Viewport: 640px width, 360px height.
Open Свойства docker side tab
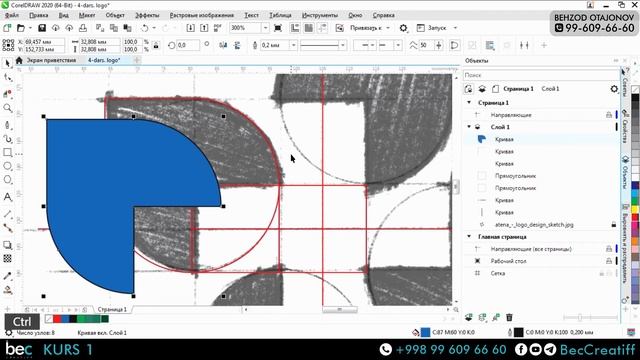click(x=625, y=127)
